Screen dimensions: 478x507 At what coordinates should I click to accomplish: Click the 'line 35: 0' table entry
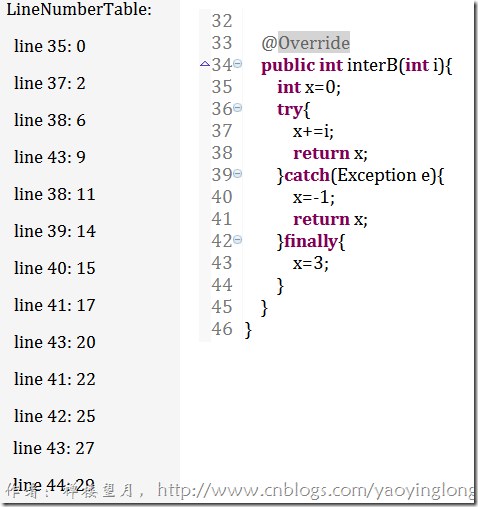(50, 46)
